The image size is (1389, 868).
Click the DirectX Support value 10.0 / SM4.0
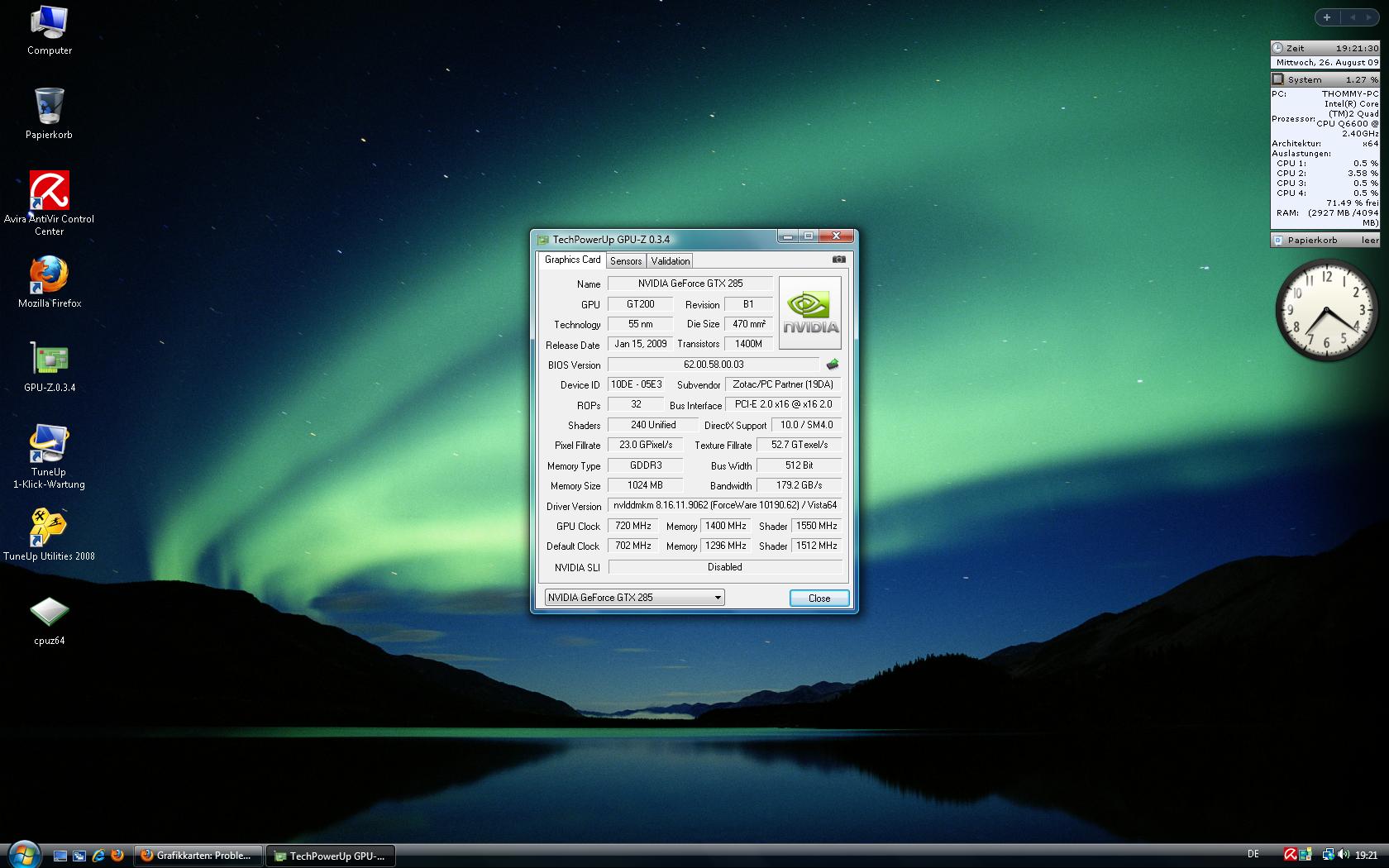tap(806, 425)
